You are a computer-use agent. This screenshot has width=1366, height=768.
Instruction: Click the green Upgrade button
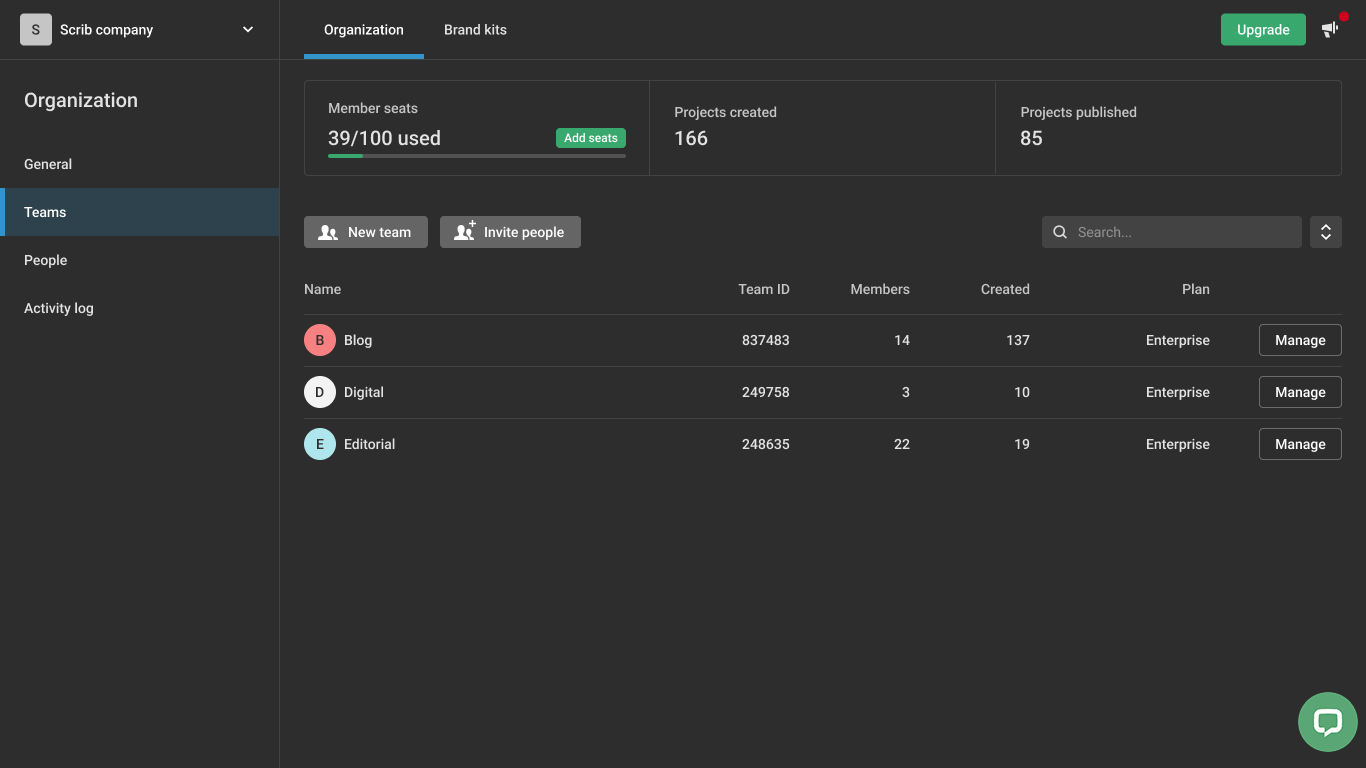tap(1263, 30)
